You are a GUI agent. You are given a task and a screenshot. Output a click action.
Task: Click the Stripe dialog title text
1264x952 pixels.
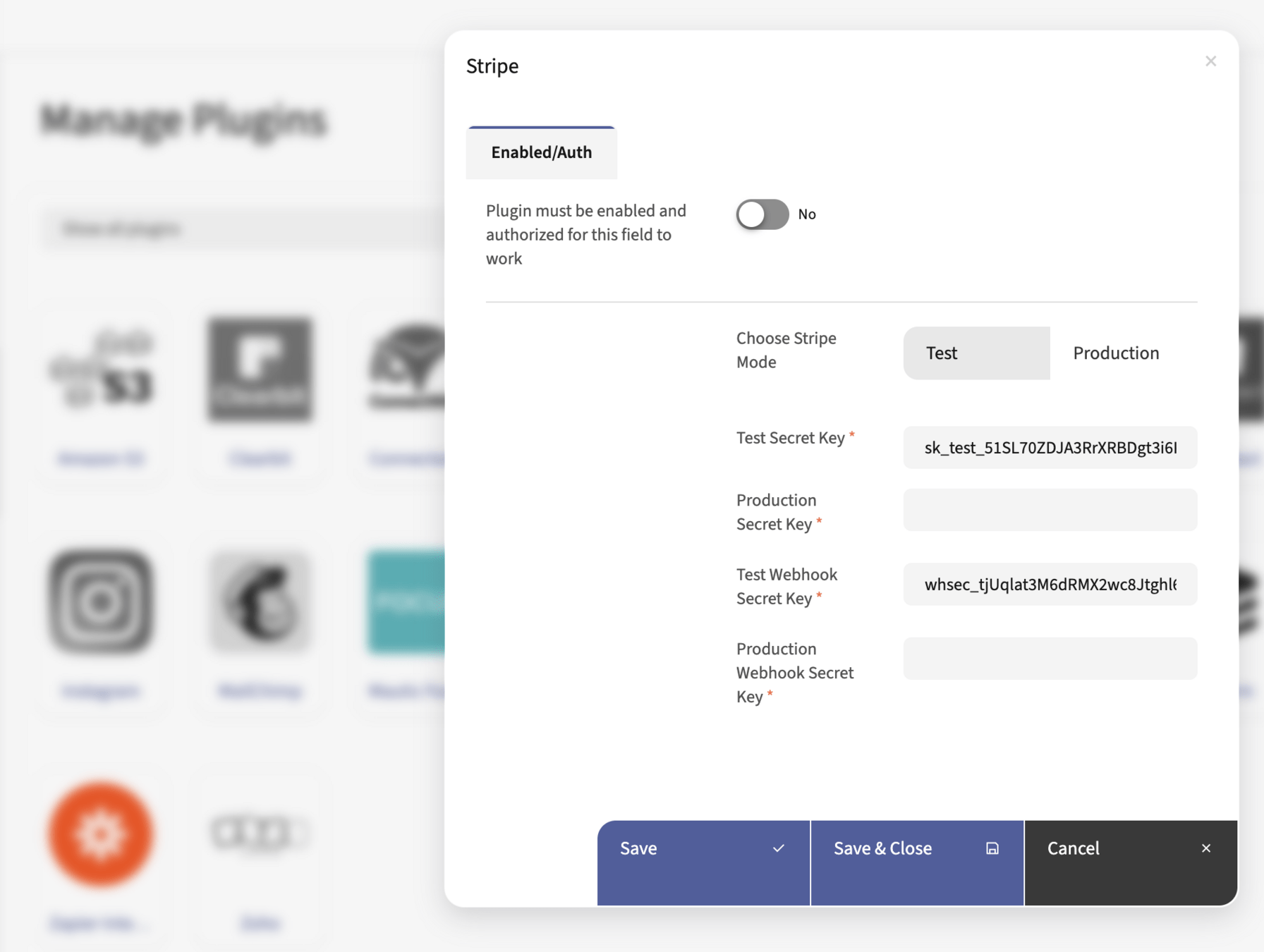point(492,66)
